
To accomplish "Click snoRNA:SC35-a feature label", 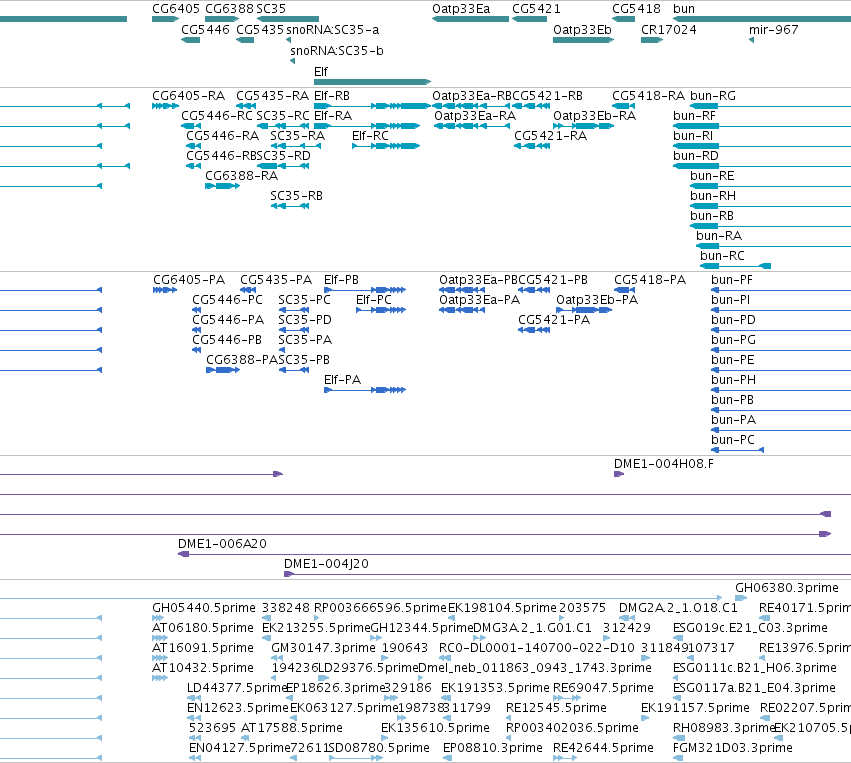I will pyautogui.click(x=332, y=30).
